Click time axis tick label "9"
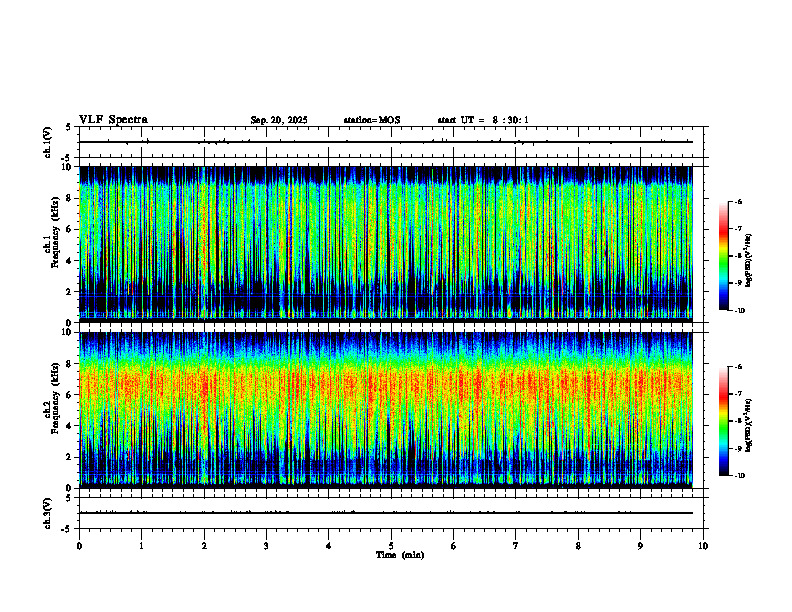 coord(640,546)
